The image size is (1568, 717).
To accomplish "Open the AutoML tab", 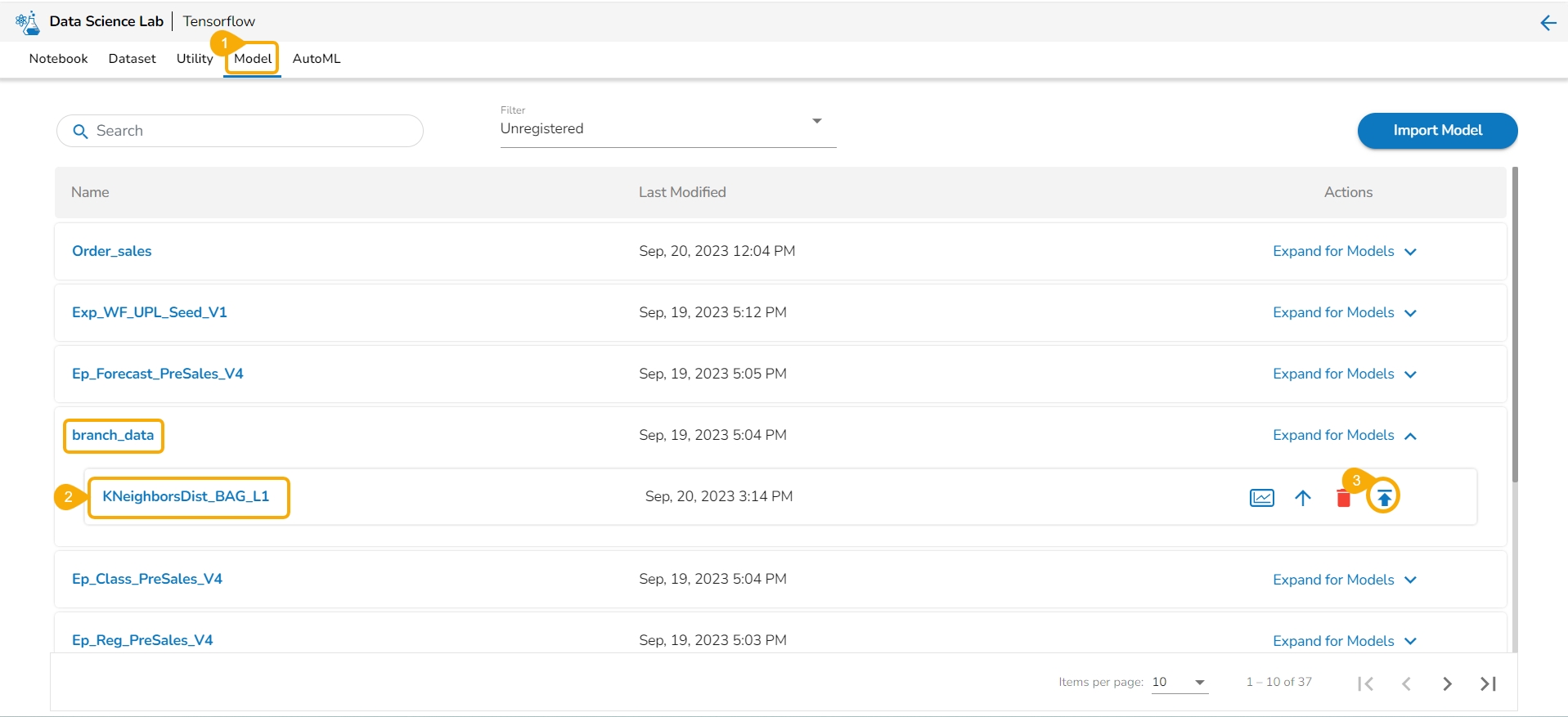I will pos(317,59).
